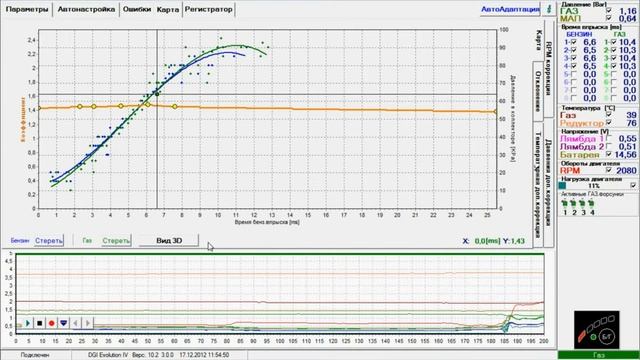The width and height of the screenshot is (640, 360).
Task: Click the X: 0,0[ms] Y:1,43 coordinate readout
Action: click(493, 241)
